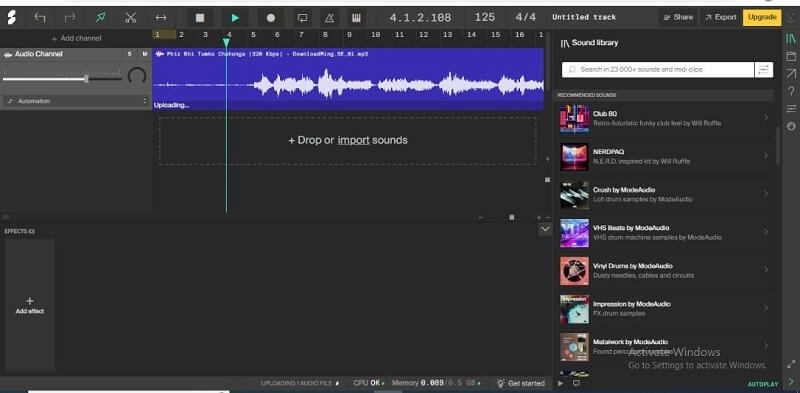Click the import sounds link
The width and height of the screenshot is (800, 393).
353,140
